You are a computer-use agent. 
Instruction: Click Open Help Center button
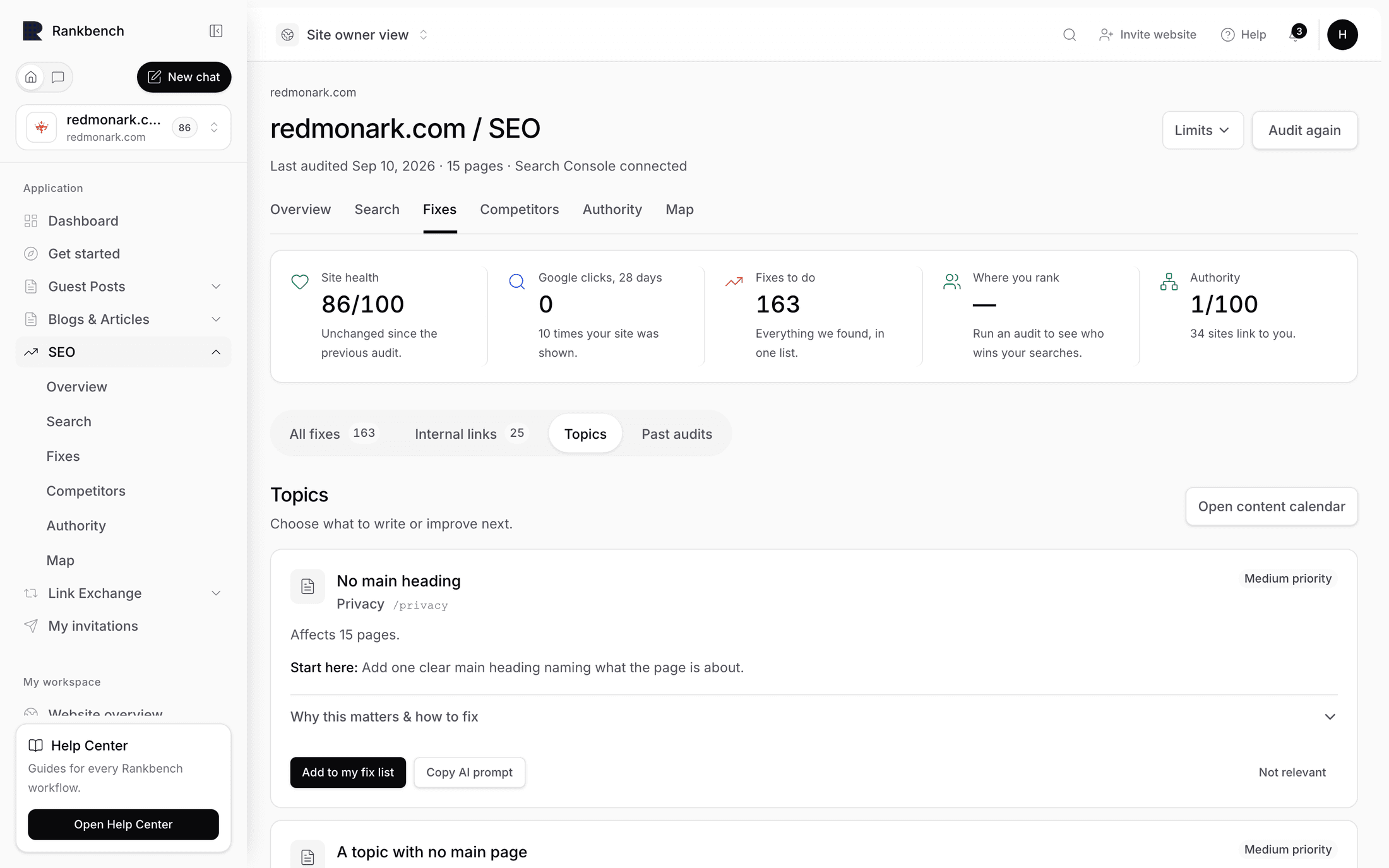pyautogui.click(x=123, y=824)
